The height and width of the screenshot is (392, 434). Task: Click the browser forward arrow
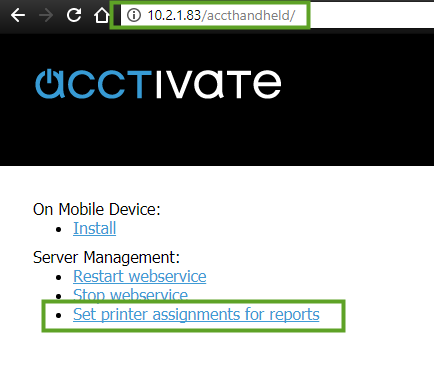46,15
